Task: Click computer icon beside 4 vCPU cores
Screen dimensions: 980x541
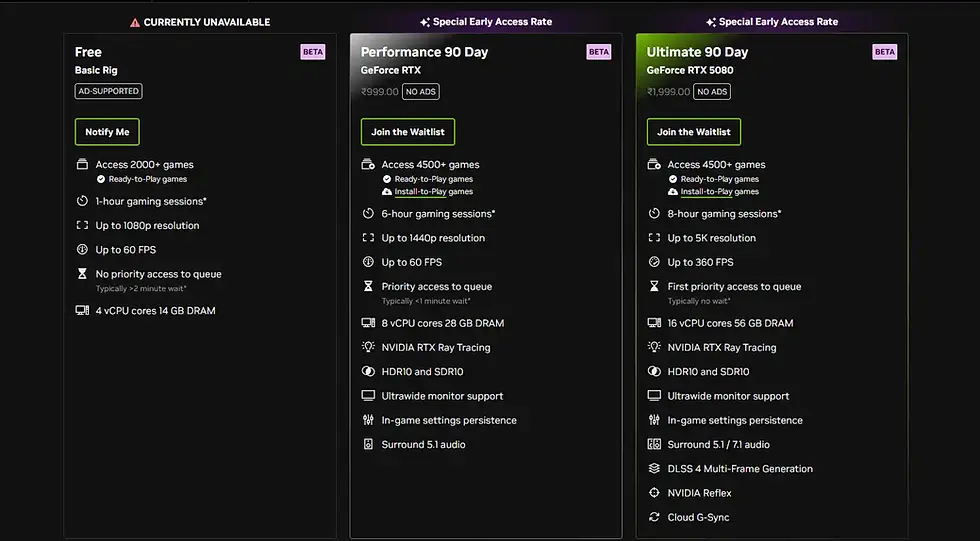Action: (x=82, y=310)
